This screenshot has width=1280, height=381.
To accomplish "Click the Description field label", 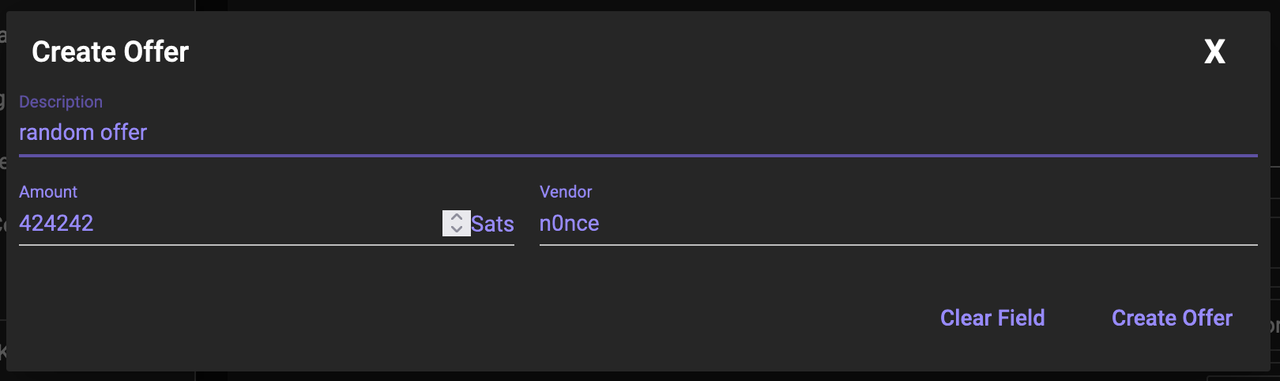I will coord(61,102).
